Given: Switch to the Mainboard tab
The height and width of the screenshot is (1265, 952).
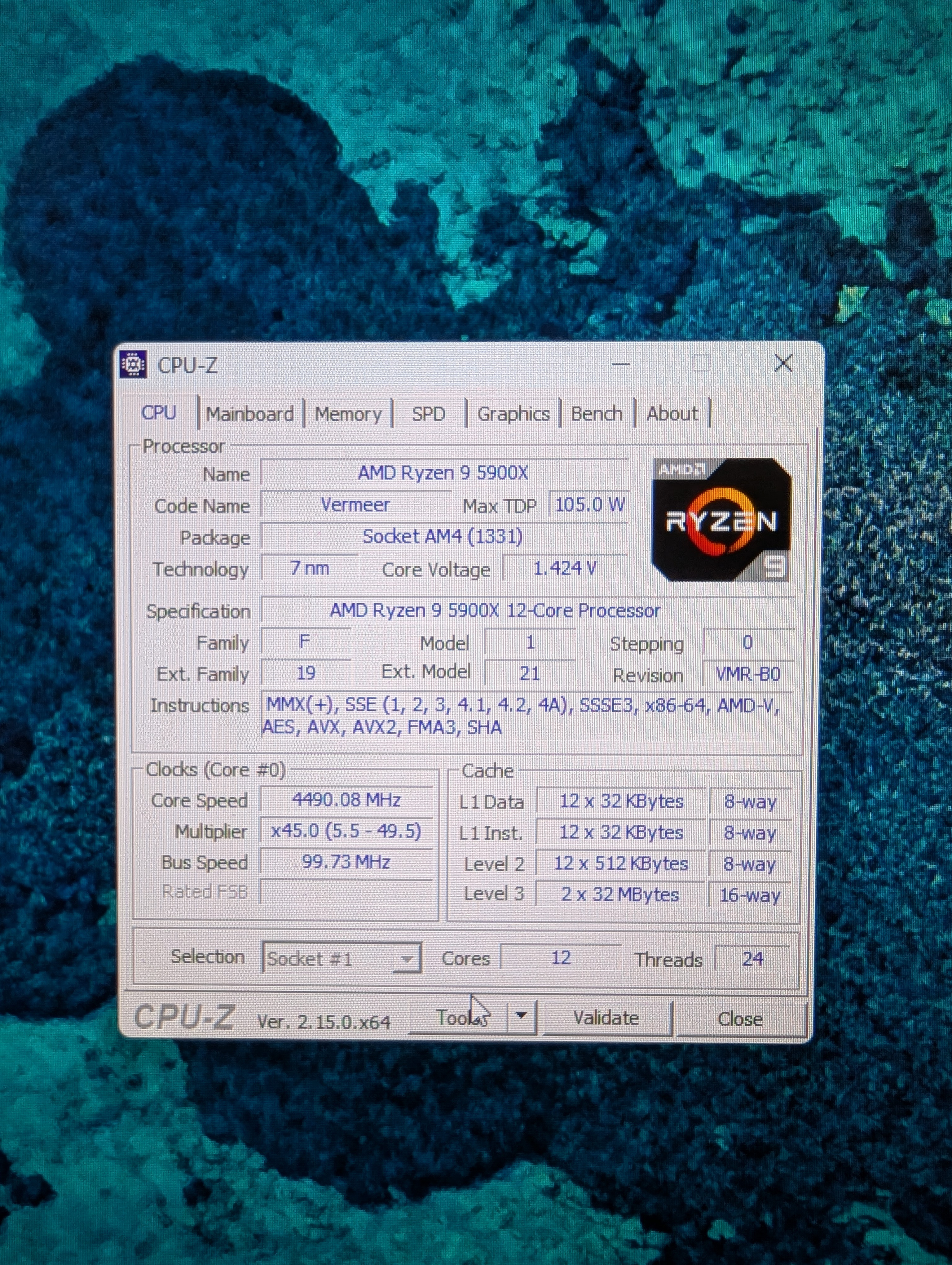Looking at the screenshot, I should click(250, 414).
